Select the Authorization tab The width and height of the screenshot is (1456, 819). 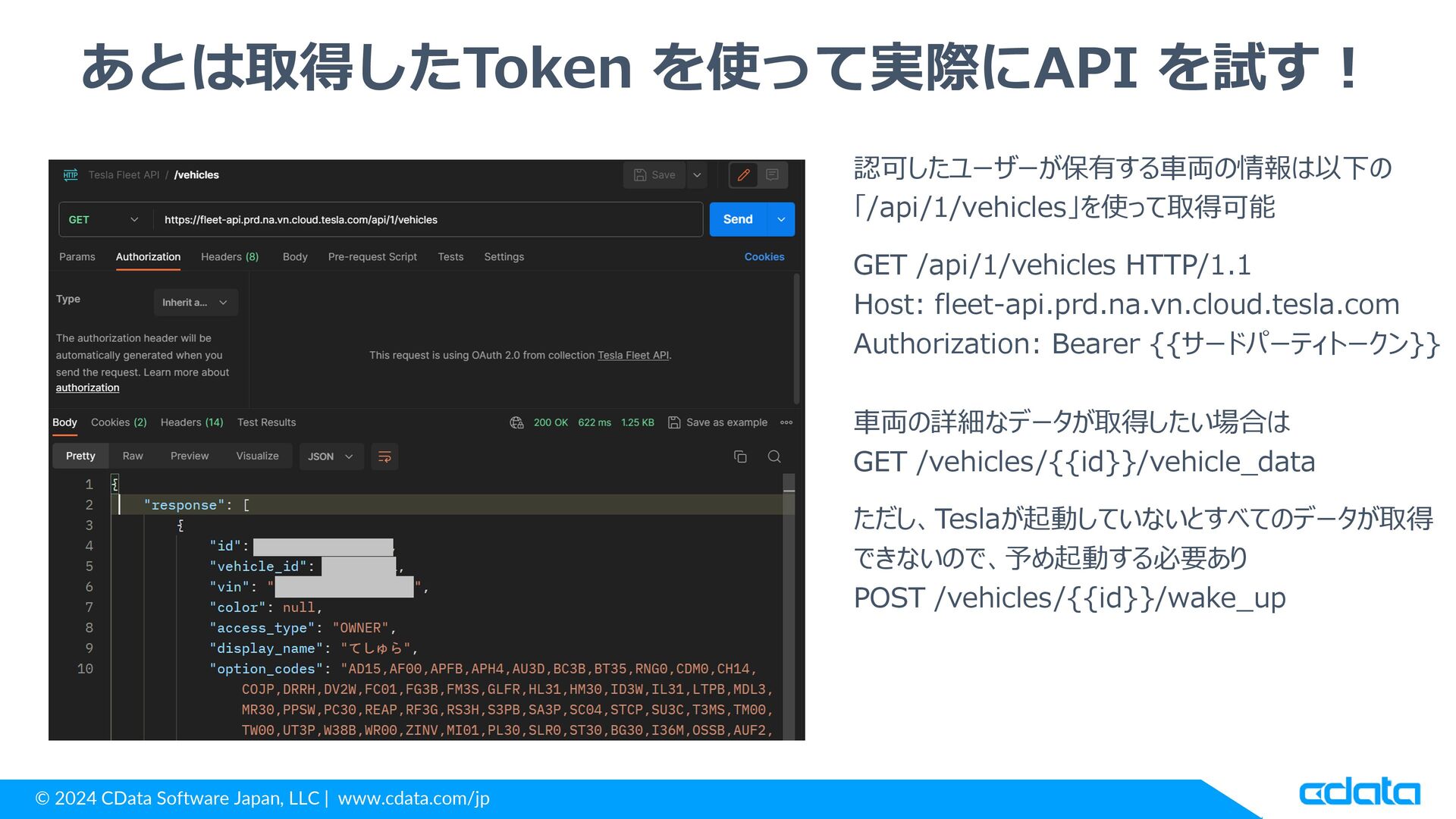pyautogui.click(x=148, y=257)
